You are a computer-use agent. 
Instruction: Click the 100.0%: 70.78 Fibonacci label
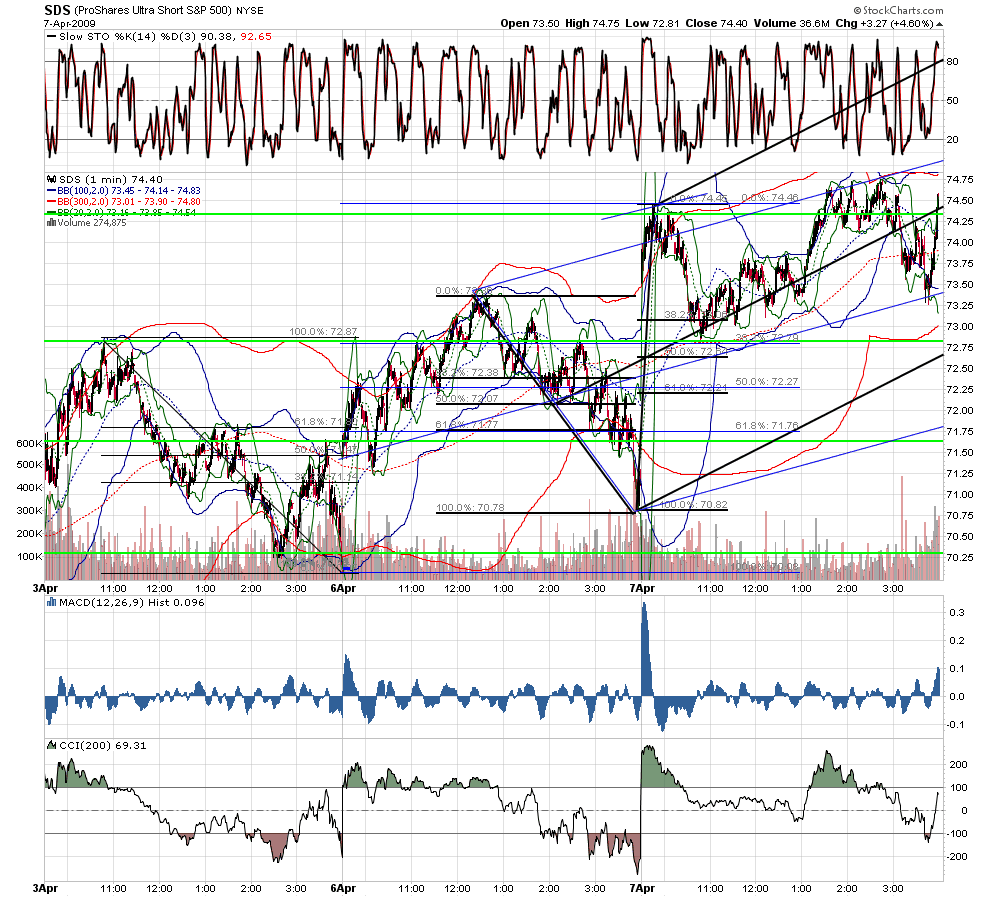(470, 507)
